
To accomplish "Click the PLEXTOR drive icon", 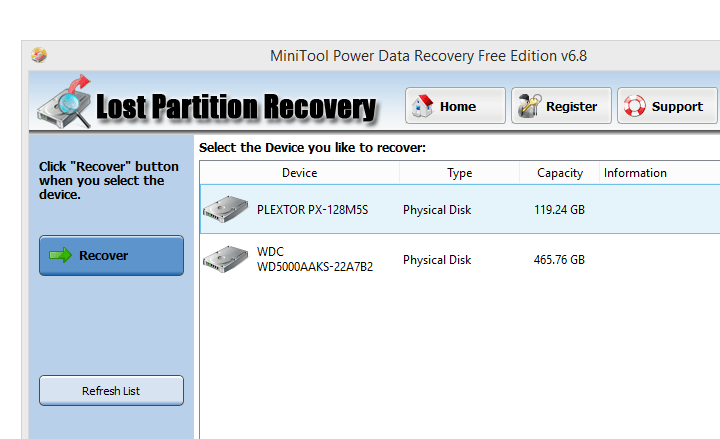I will [225, 210].
